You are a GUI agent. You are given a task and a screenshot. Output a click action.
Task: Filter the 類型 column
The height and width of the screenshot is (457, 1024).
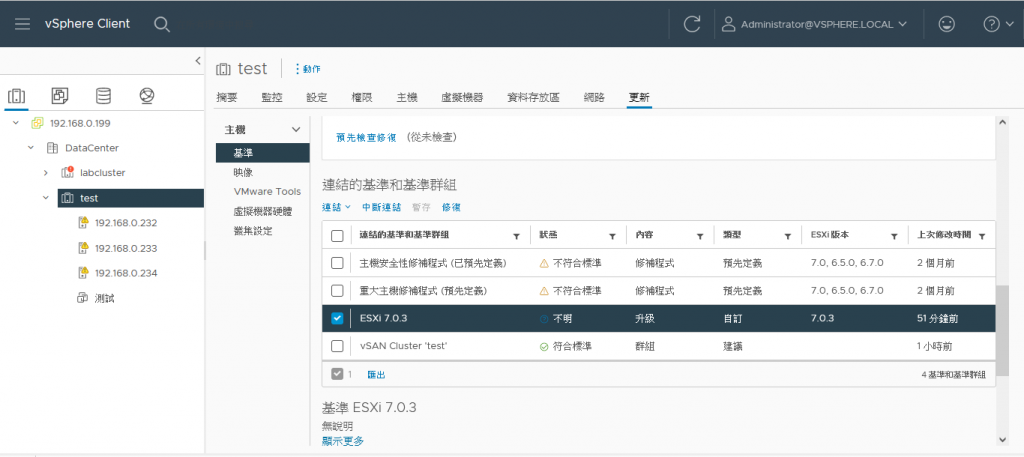pyautogui.click(x=788, y=236)
